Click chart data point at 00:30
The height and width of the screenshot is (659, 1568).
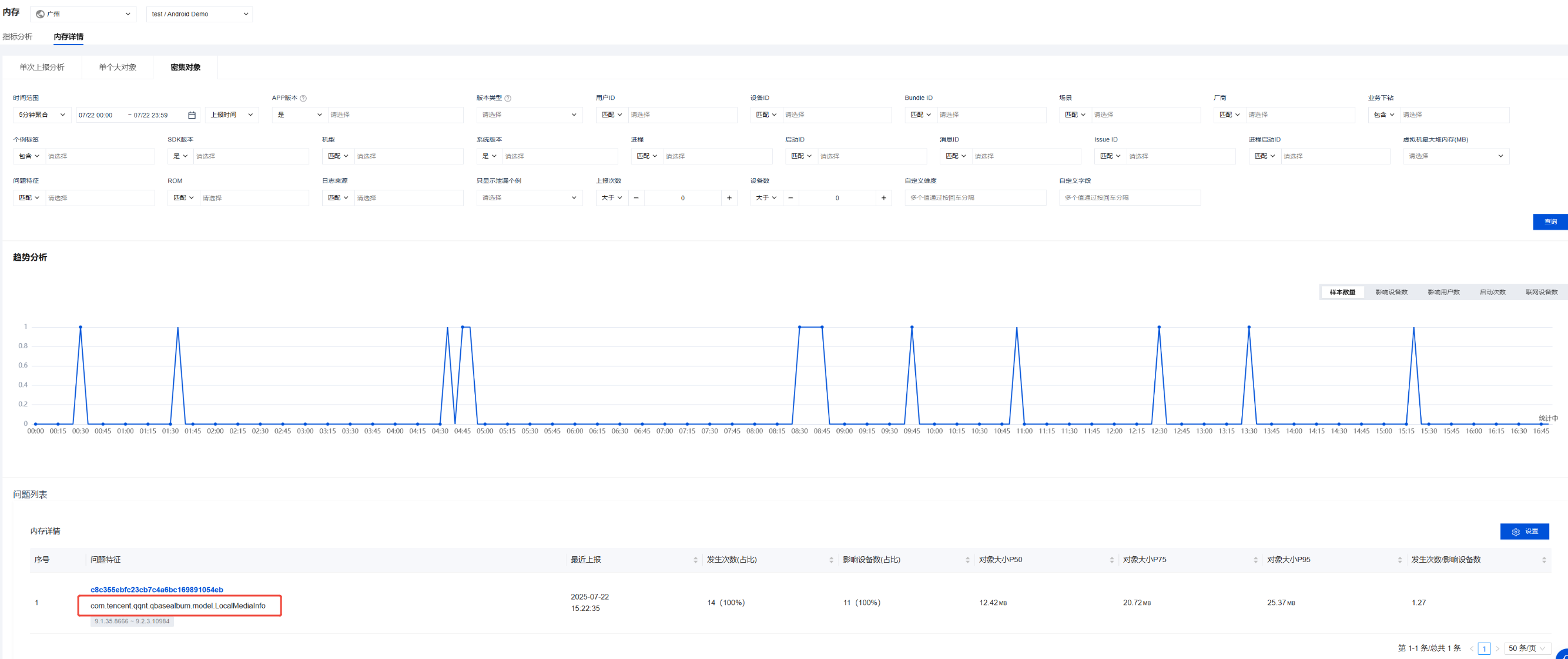coord(81,327)
